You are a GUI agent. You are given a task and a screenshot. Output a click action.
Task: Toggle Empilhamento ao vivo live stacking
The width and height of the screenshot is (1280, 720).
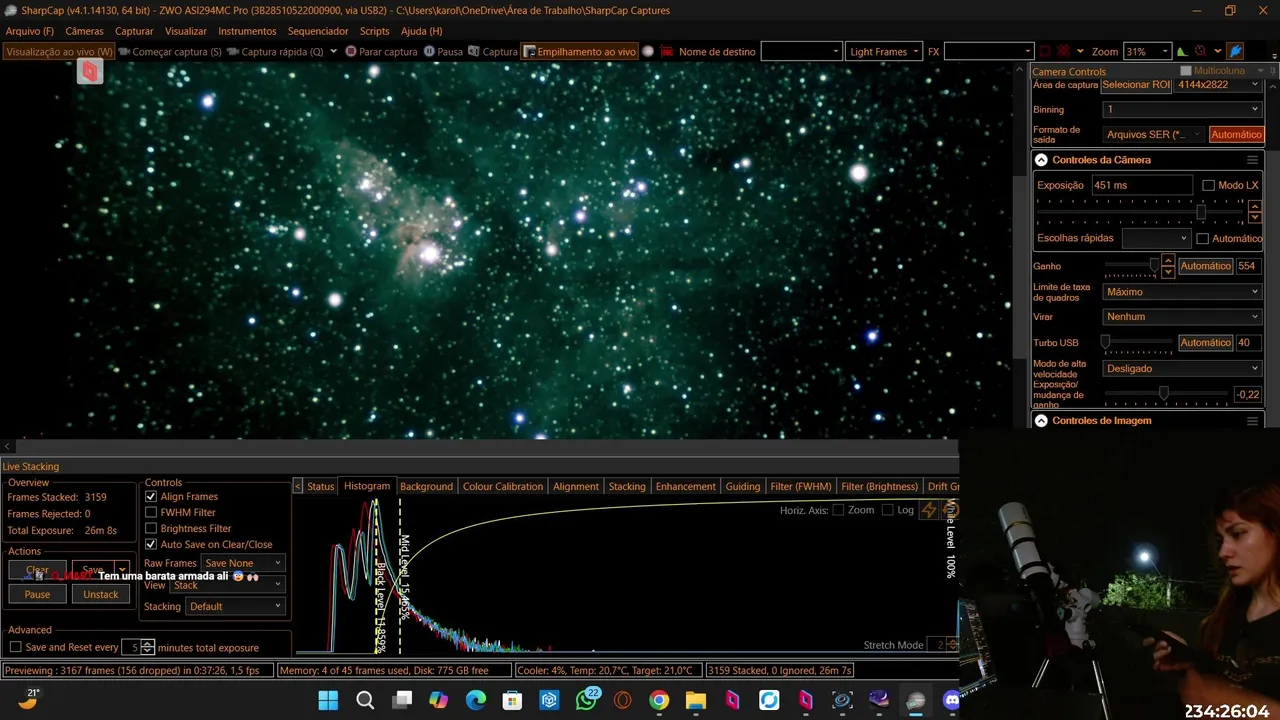click(x=580, y=52)
